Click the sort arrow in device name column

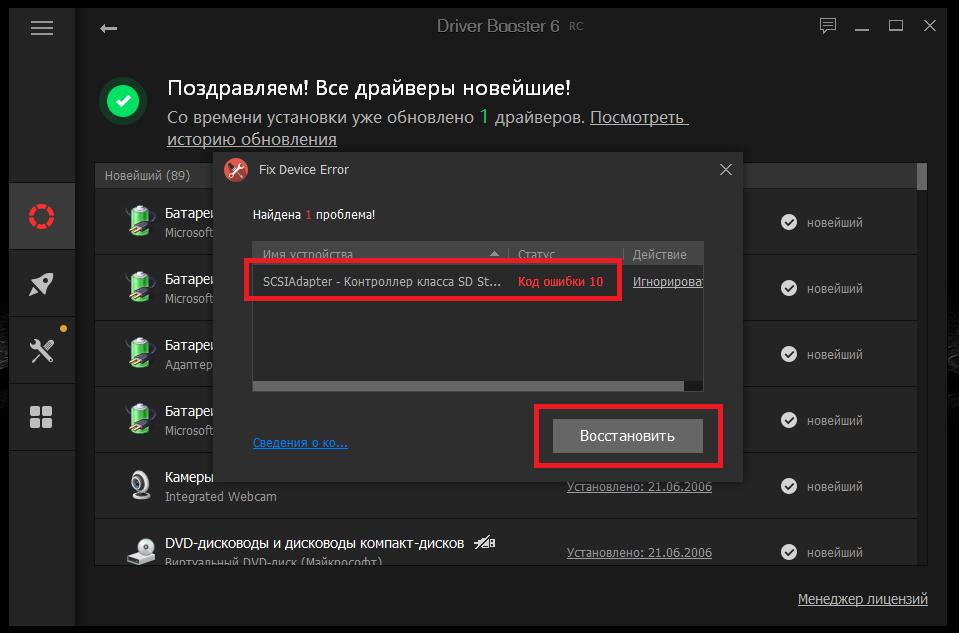coord(494,254)
